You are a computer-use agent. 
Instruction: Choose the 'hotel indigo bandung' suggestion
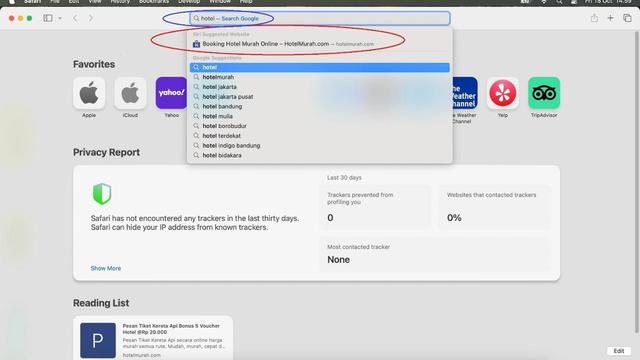320,146
